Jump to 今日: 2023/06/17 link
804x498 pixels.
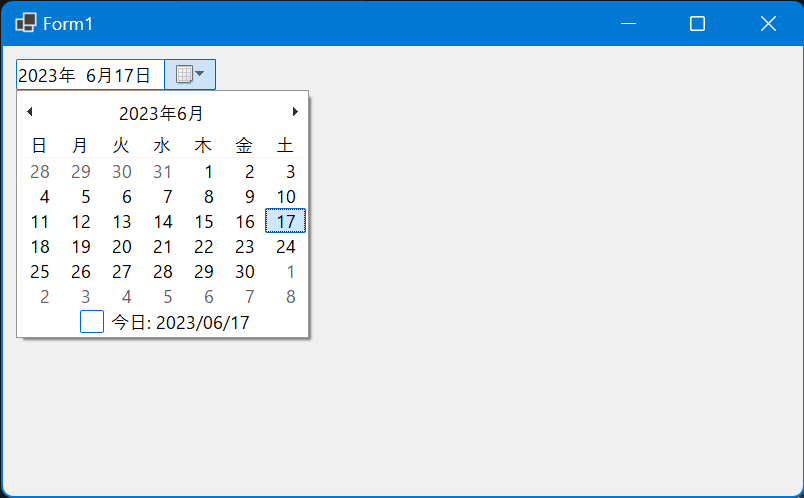point(180,322)
